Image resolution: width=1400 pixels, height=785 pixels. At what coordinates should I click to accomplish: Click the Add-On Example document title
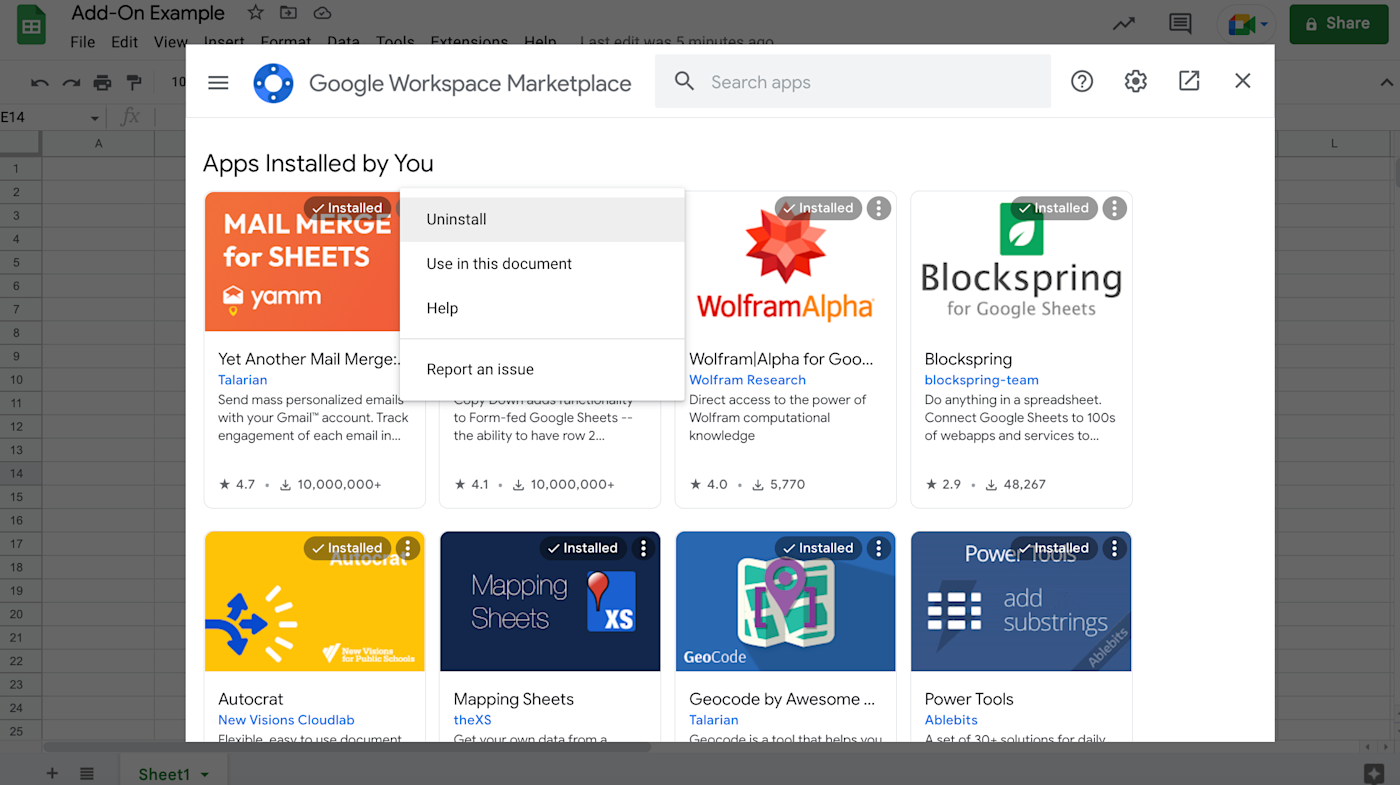pyautogui.click(x=148, y=14)
